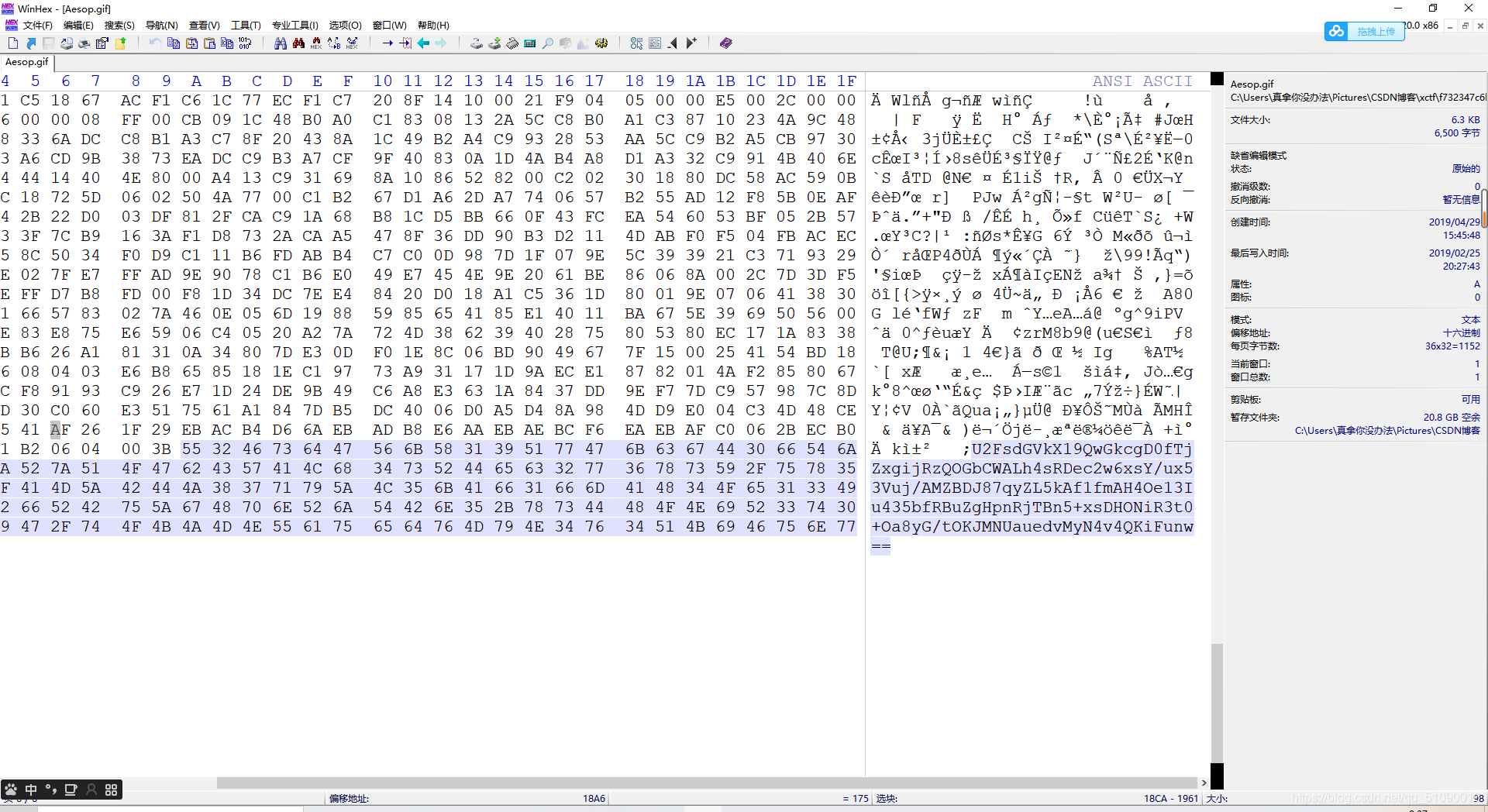Click the status bar value = 175
Viewport: 1488px width, 812px height.
(x=856, y=799)
